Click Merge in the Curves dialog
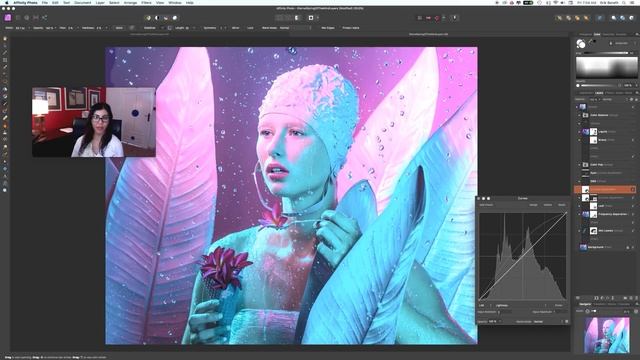Image resolution: width=640 pixels, height=360 pixels. (x=533, y=205)
